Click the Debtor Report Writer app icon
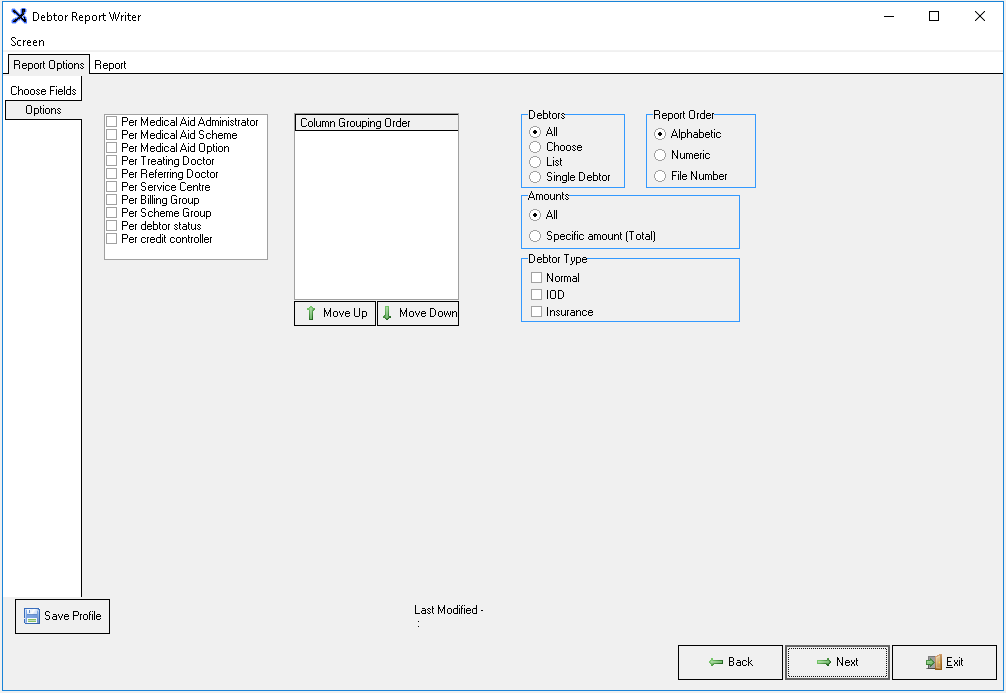 click(x=18, y=17)
